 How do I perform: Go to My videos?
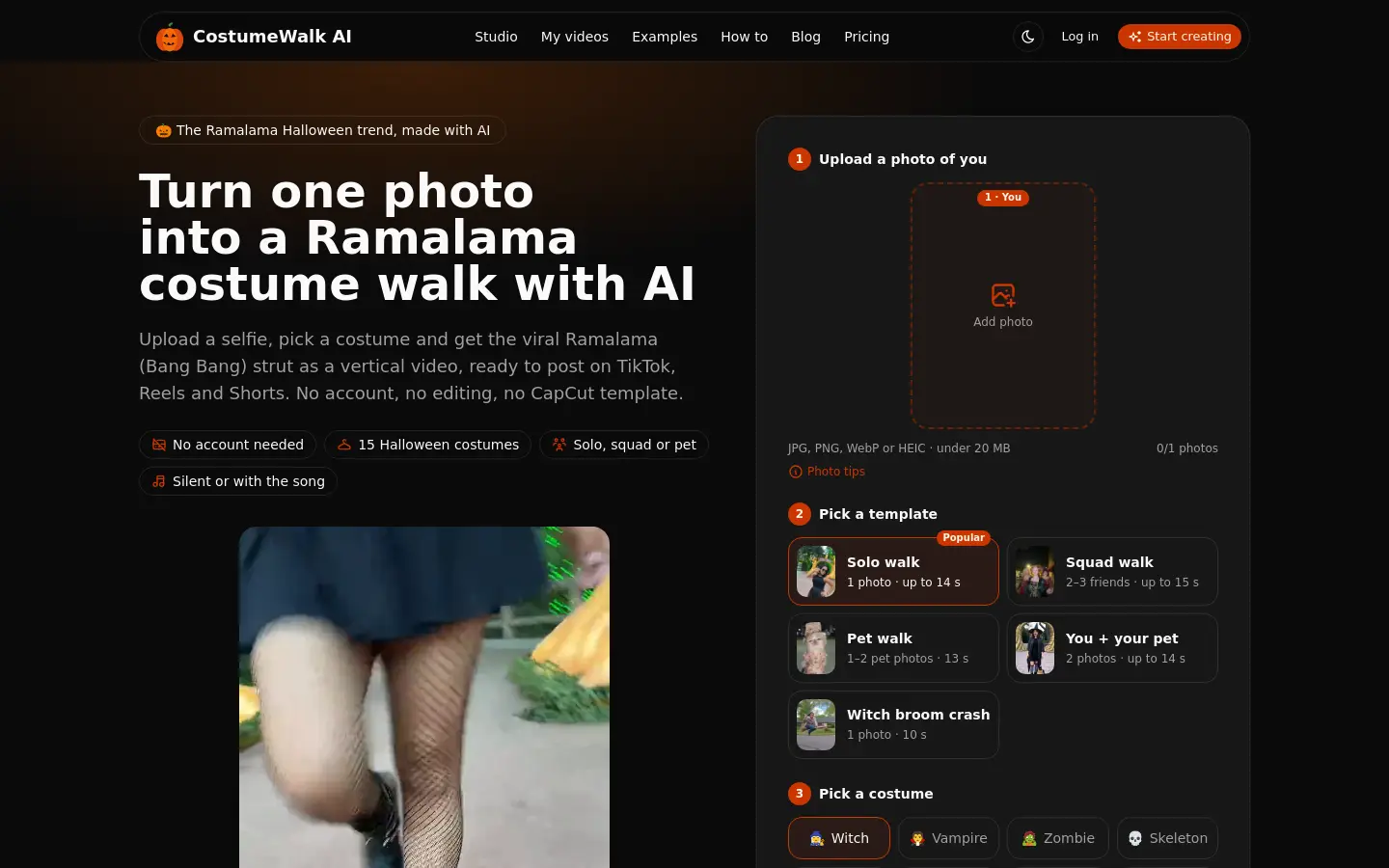tap(575, 37)
